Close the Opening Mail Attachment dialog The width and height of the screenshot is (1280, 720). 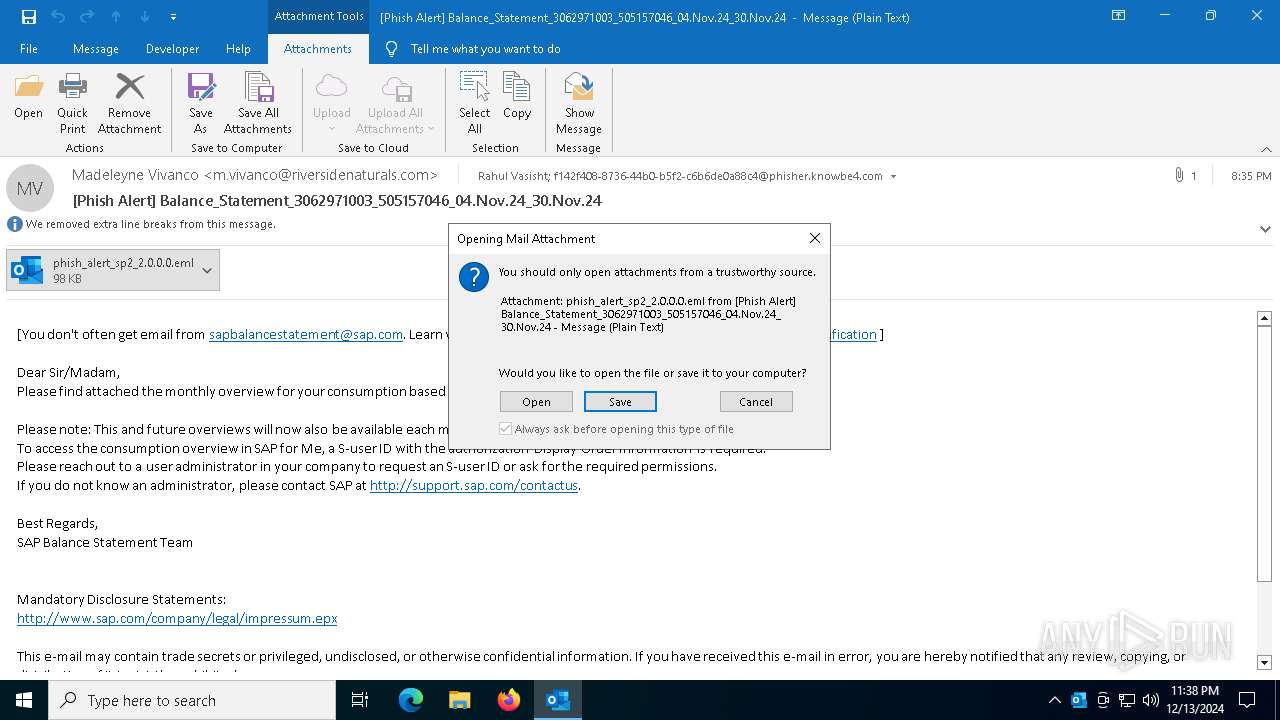pos(814,238)
